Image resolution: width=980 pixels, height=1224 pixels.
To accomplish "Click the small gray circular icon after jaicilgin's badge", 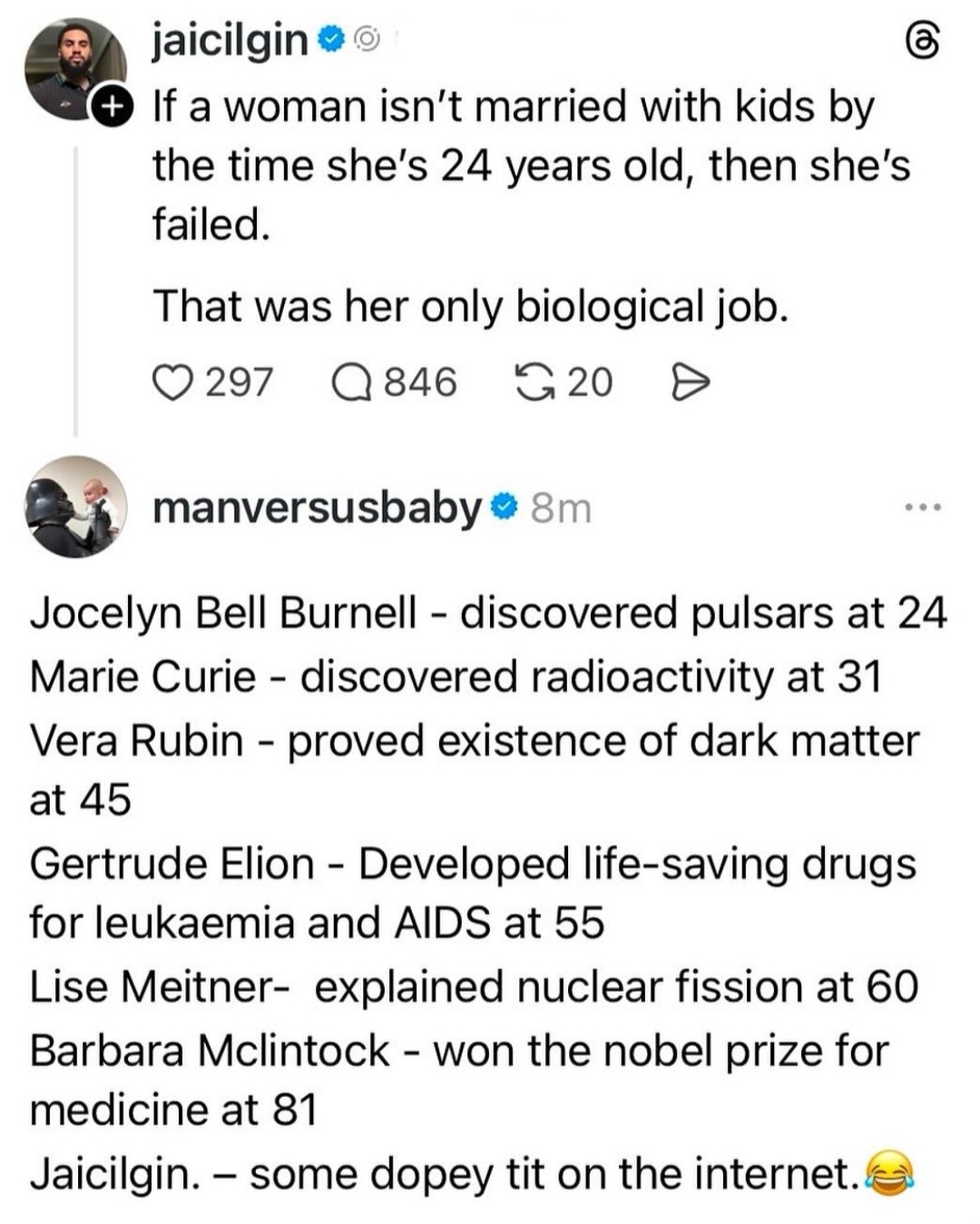I will click(365, 40).
